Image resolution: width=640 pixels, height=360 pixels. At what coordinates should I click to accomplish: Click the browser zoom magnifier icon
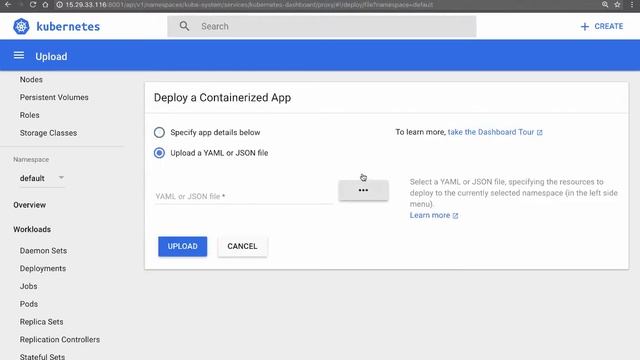(605, 4)
